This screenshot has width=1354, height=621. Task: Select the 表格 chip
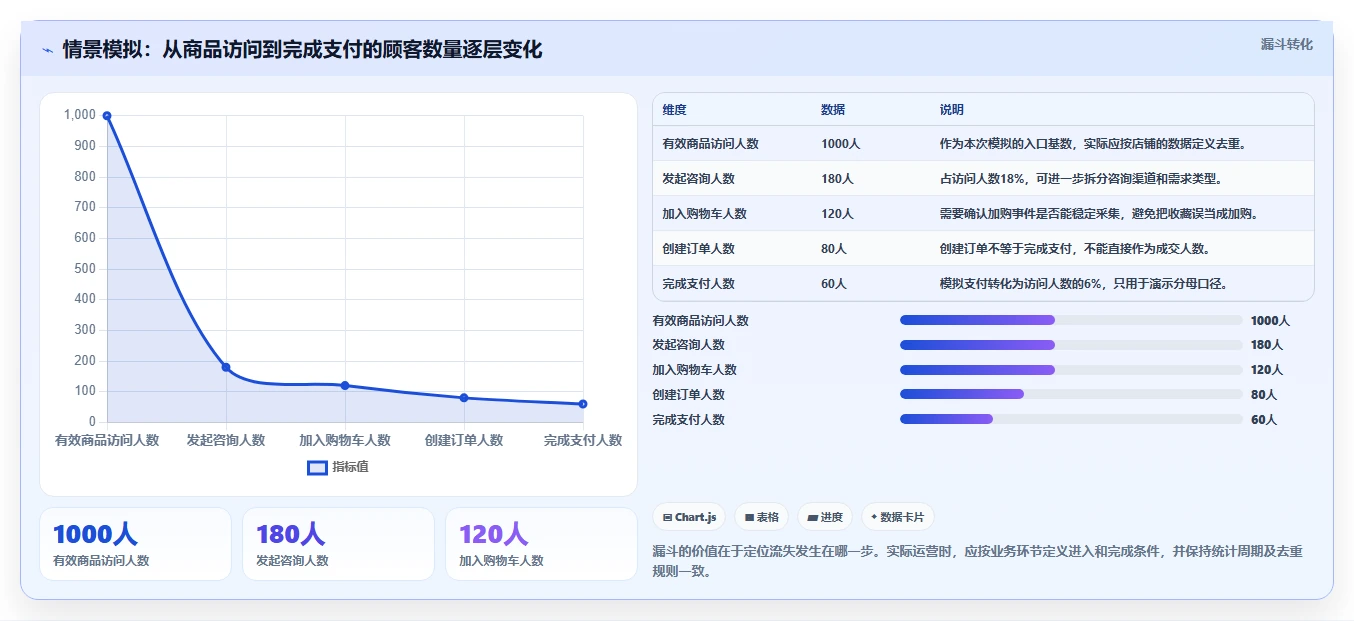(761, 517)
